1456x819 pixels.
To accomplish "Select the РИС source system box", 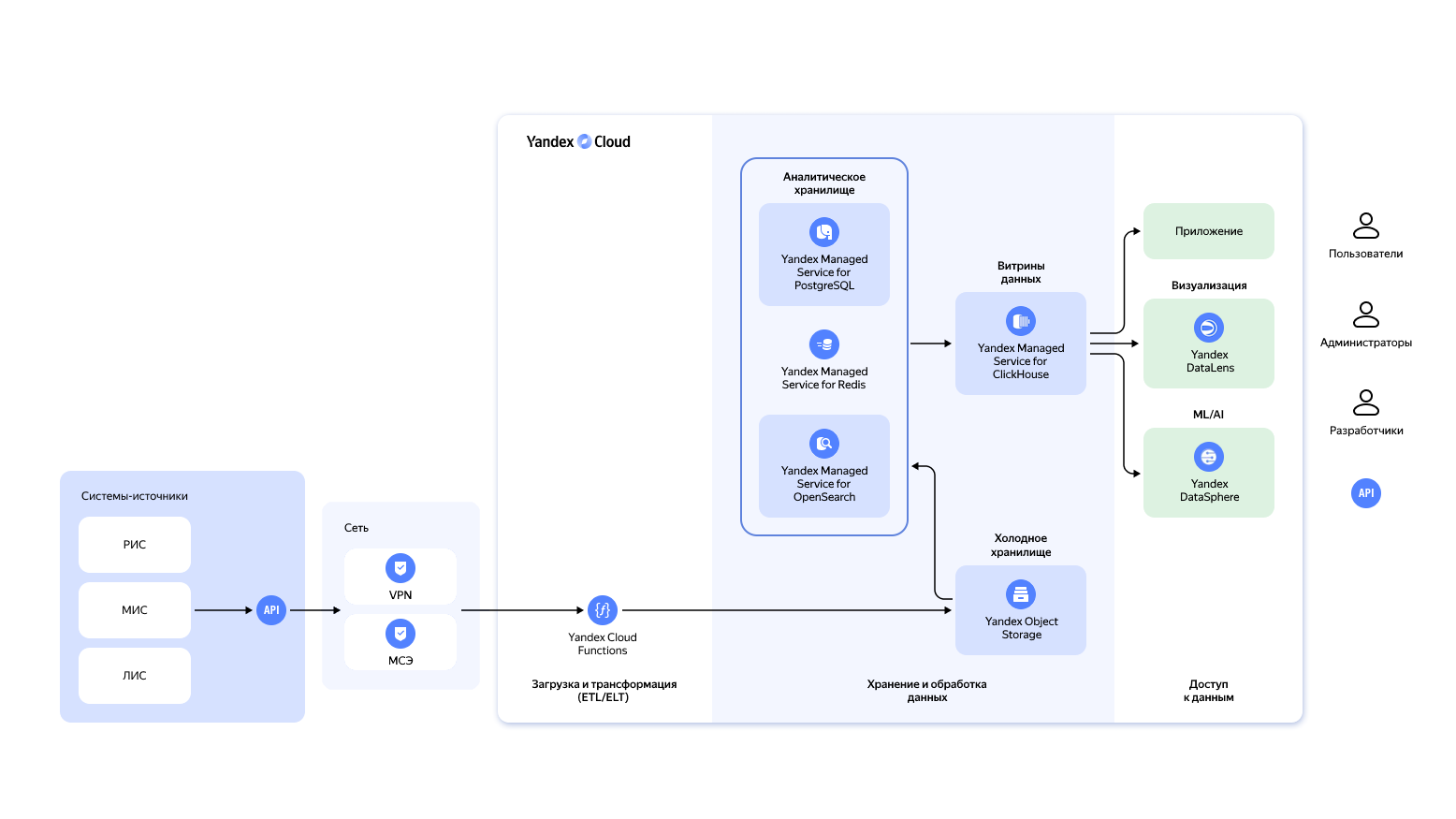I will pyautogui.click(x=135, y=545).
